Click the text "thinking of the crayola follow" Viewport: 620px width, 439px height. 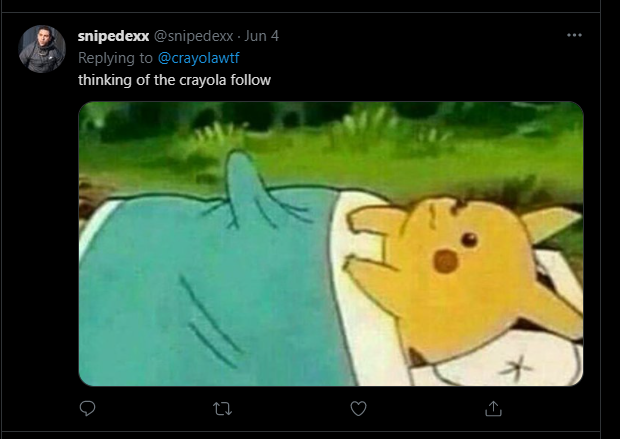coord(174,79)
